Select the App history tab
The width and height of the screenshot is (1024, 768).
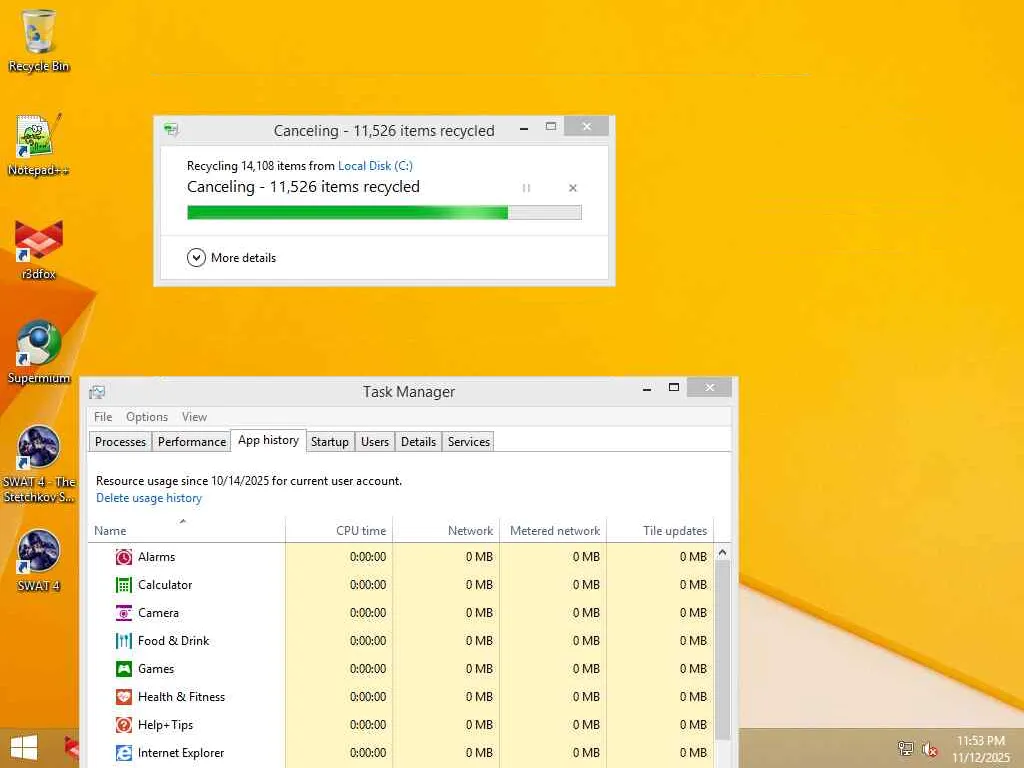tap(268, 440)
